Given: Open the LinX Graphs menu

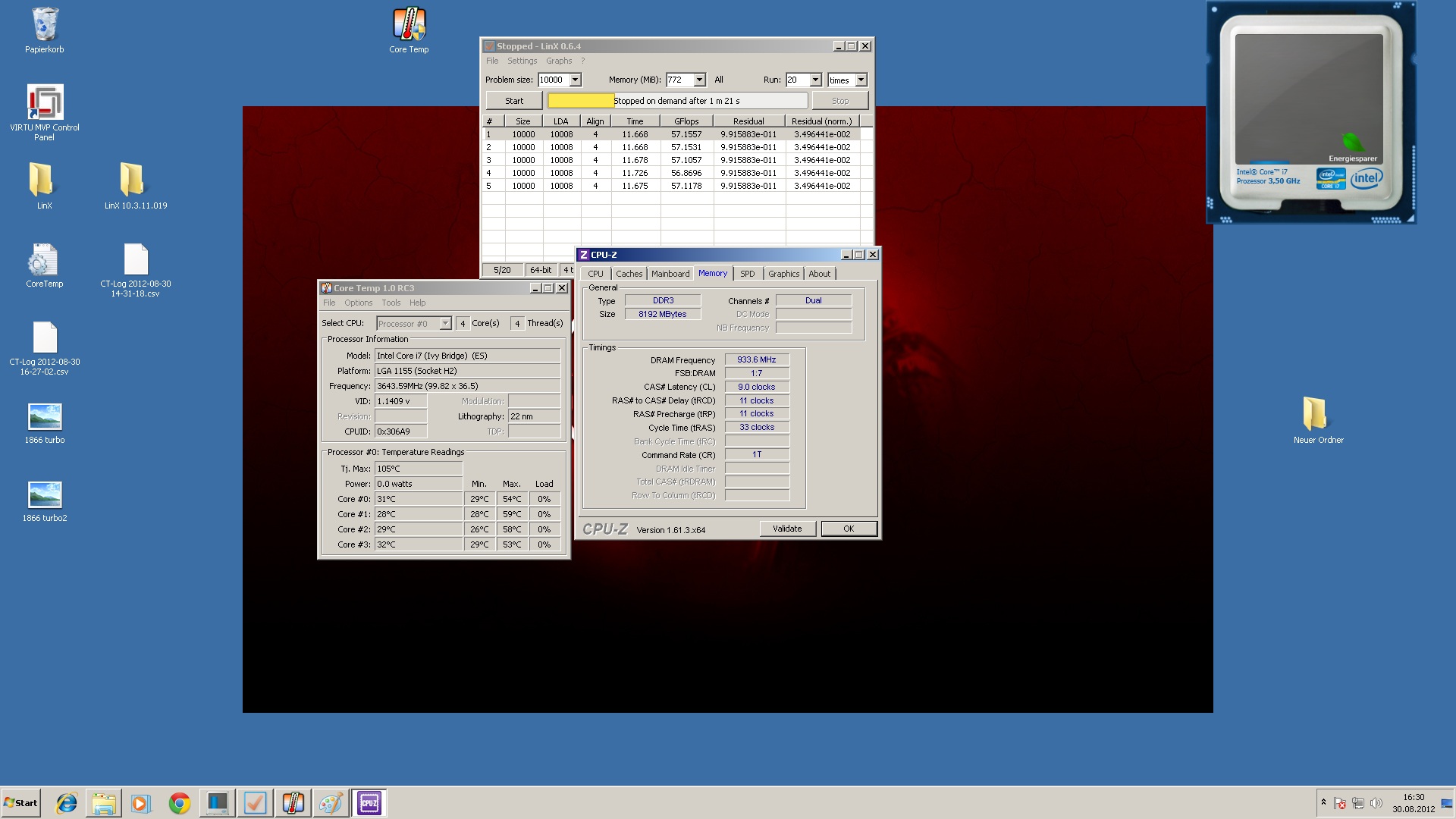Looking at the screenshot, I should point(558,61).
